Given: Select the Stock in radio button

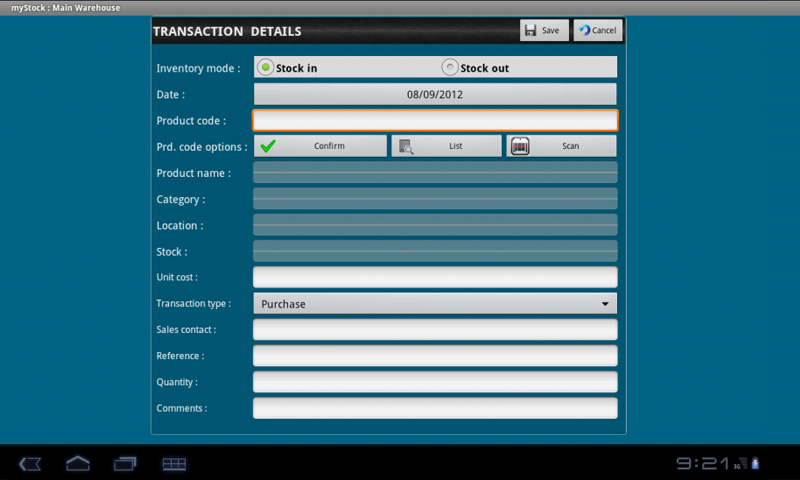Looking at the screenshot, I should pyautogui.click(x=266, y=68).
